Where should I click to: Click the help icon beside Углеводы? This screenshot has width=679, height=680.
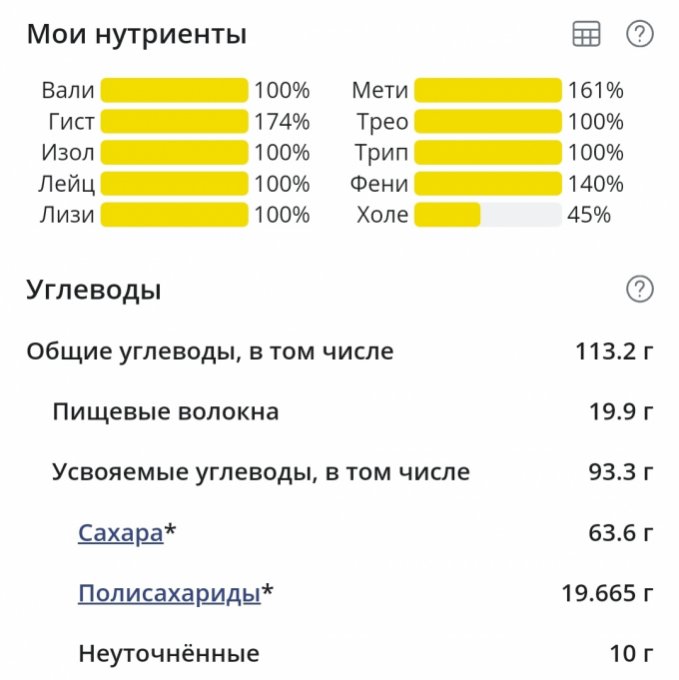[639, 290]
